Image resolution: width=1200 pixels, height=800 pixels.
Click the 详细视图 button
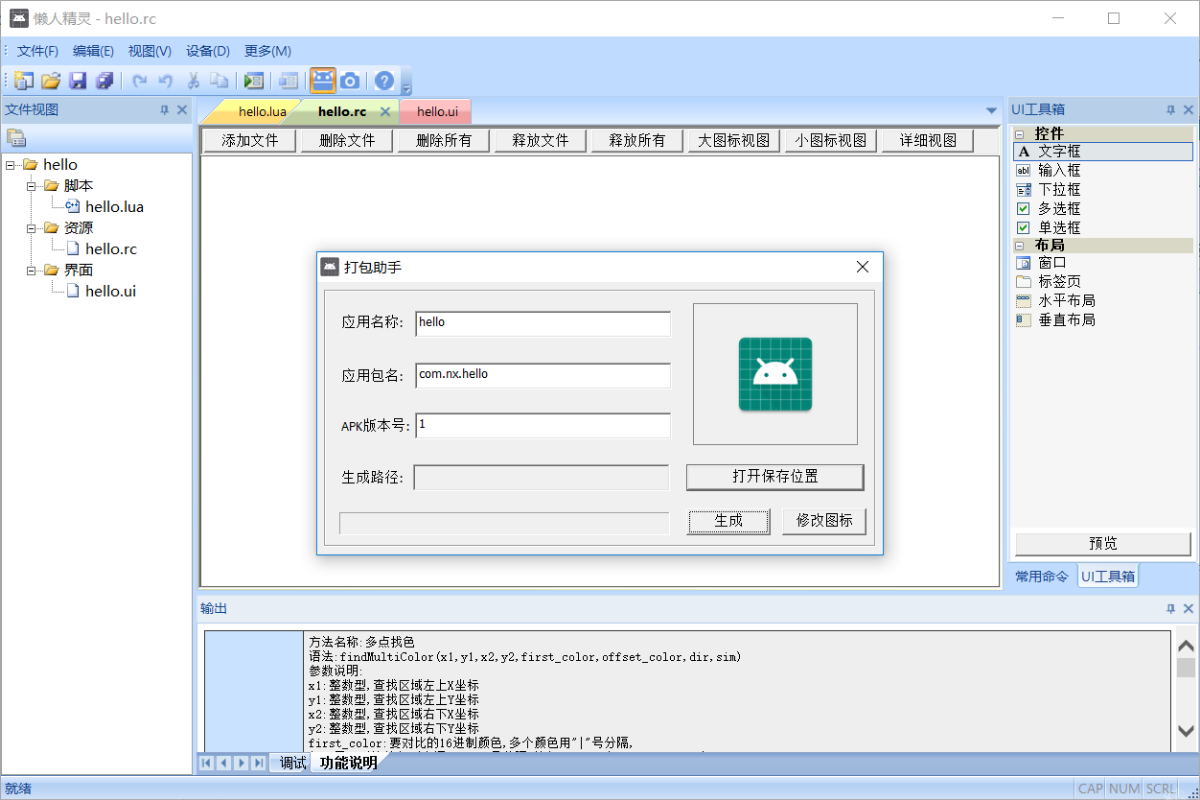tap(928, 140)
